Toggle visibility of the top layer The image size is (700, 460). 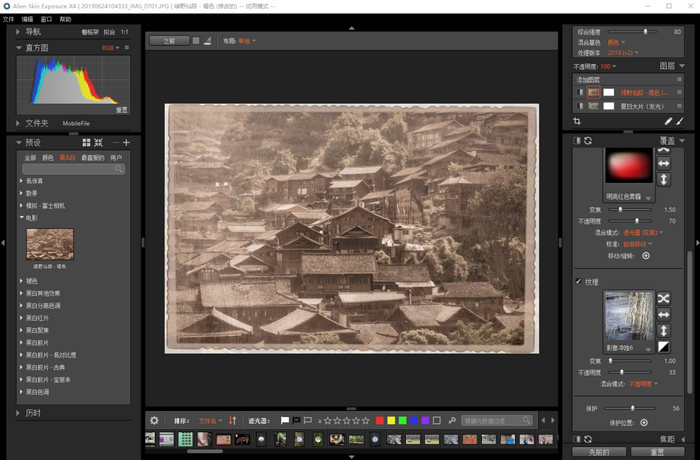point(578,92)
